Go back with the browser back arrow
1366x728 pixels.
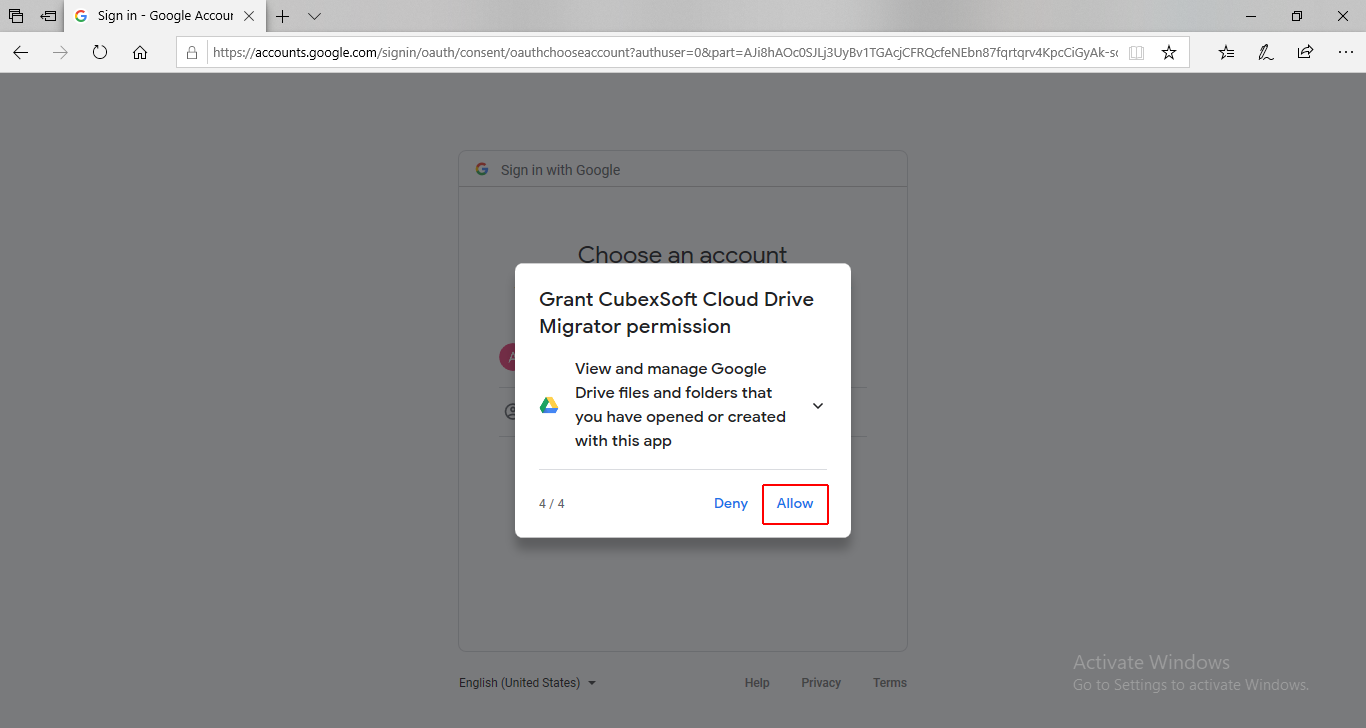[x=20, y=53]
